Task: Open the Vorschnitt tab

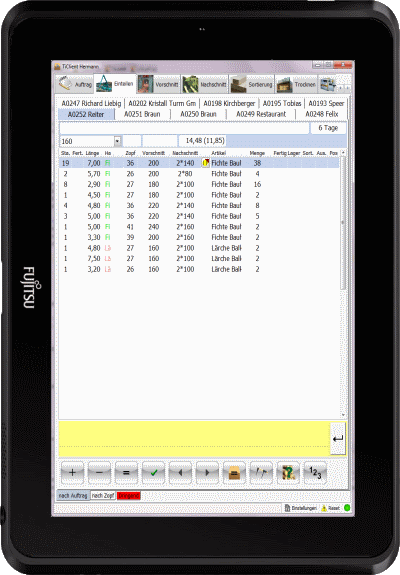Action: tap(158, 84)
